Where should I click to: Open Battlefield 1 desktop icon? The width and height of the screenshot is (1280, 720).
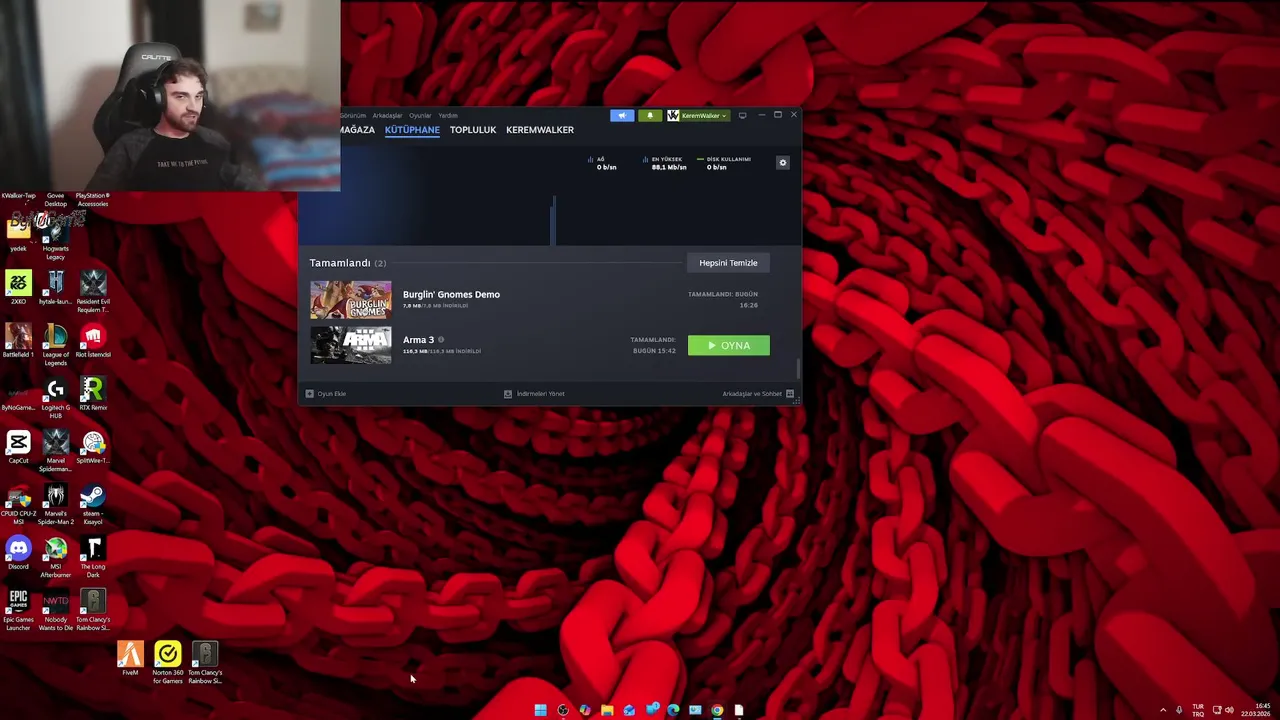point(18,341)
